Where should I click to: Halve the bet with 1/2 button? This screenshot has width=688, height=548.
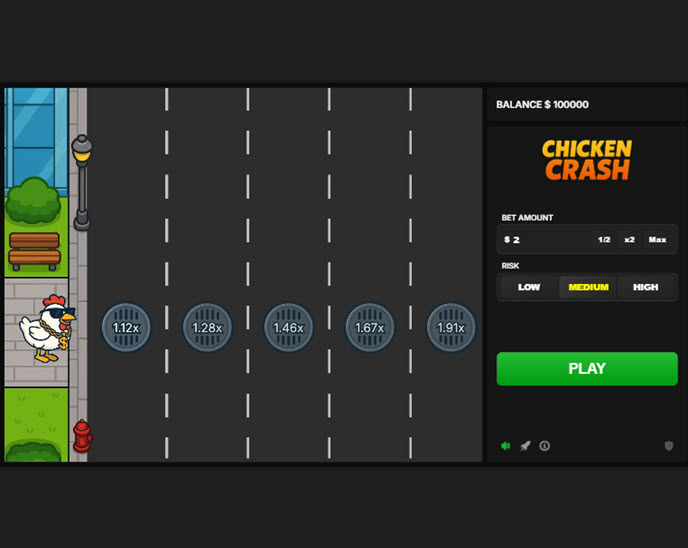(604, 240)
